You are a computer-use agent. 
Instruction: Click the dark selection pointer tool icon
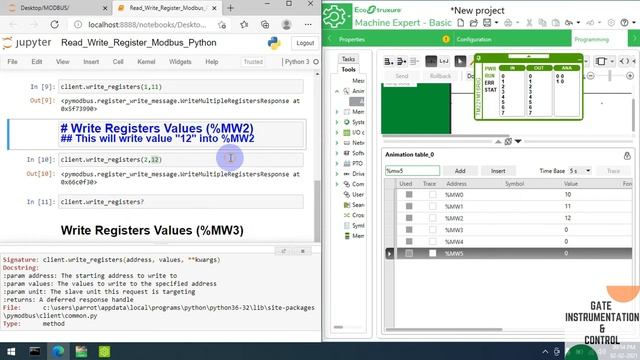(460, 61)
